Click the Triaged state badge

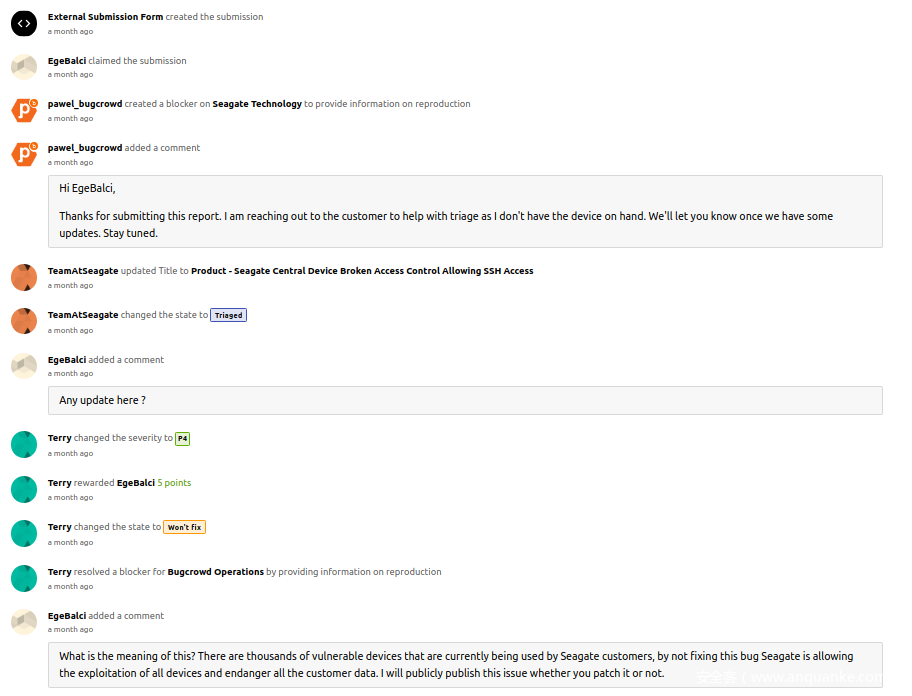228,315
